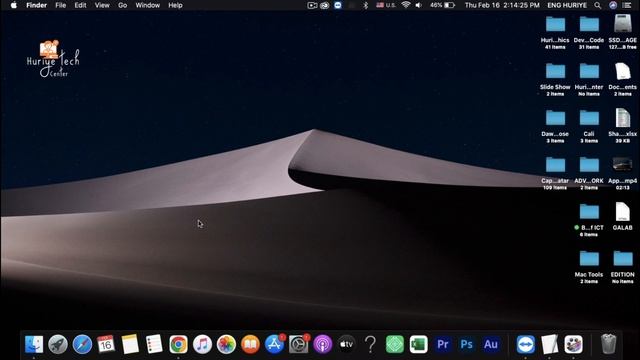Open the File menu

pyautogui.click(x=60, y=5)
